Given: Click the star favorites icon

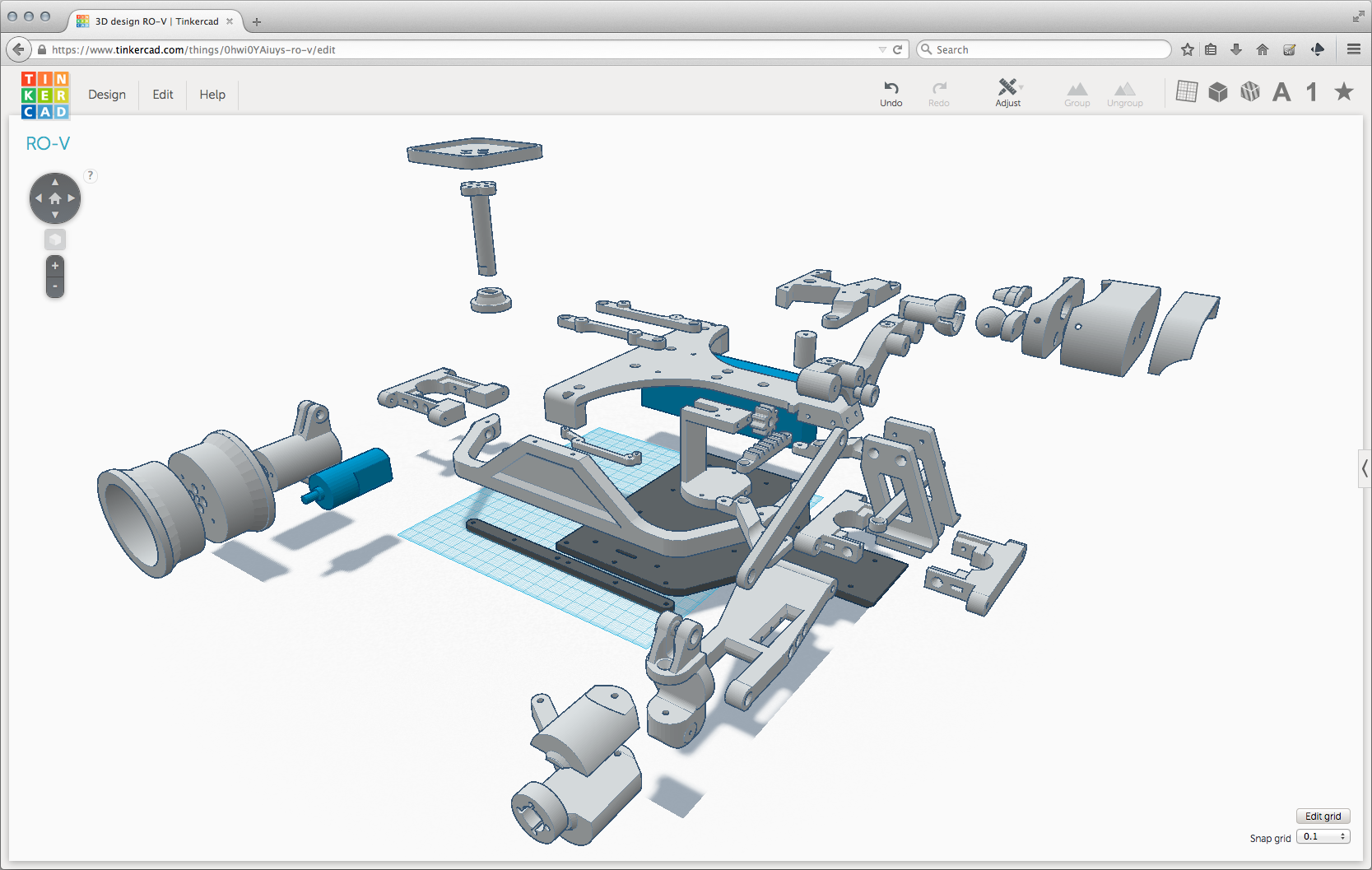Looking at the screenshot, I should (1343, 91).
